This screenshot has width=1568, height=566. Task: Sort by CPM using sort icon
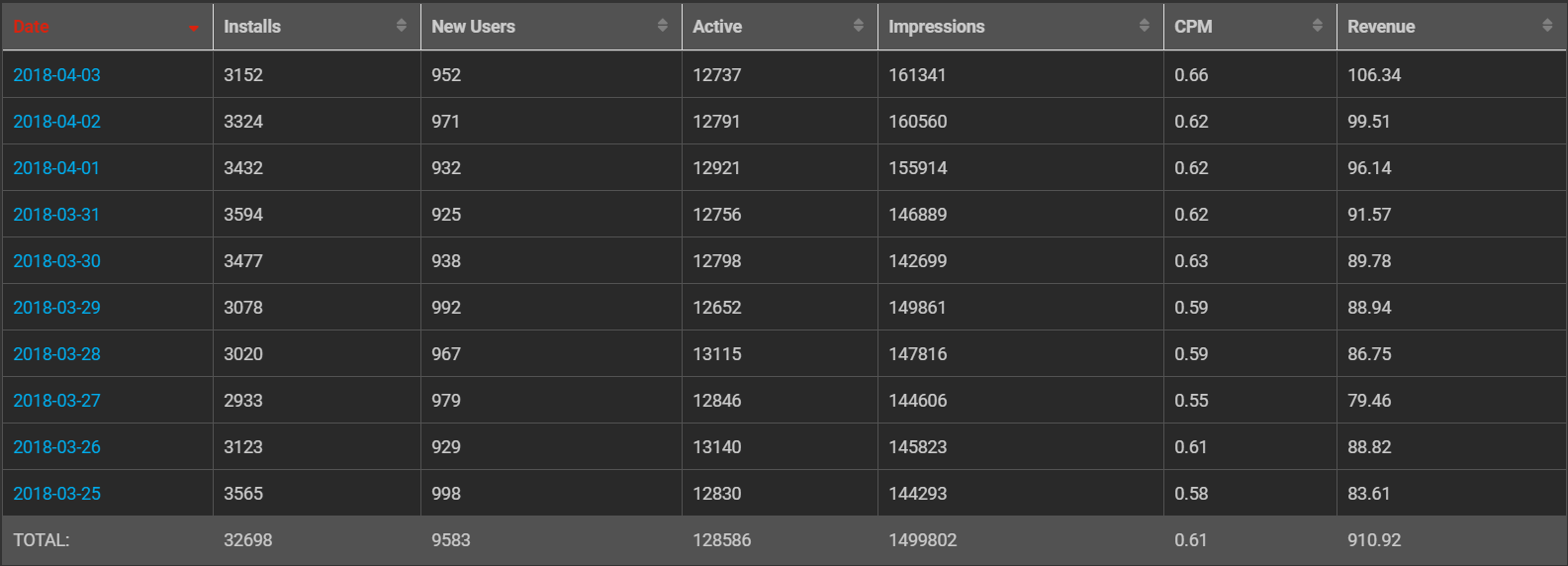point(1317,26)
